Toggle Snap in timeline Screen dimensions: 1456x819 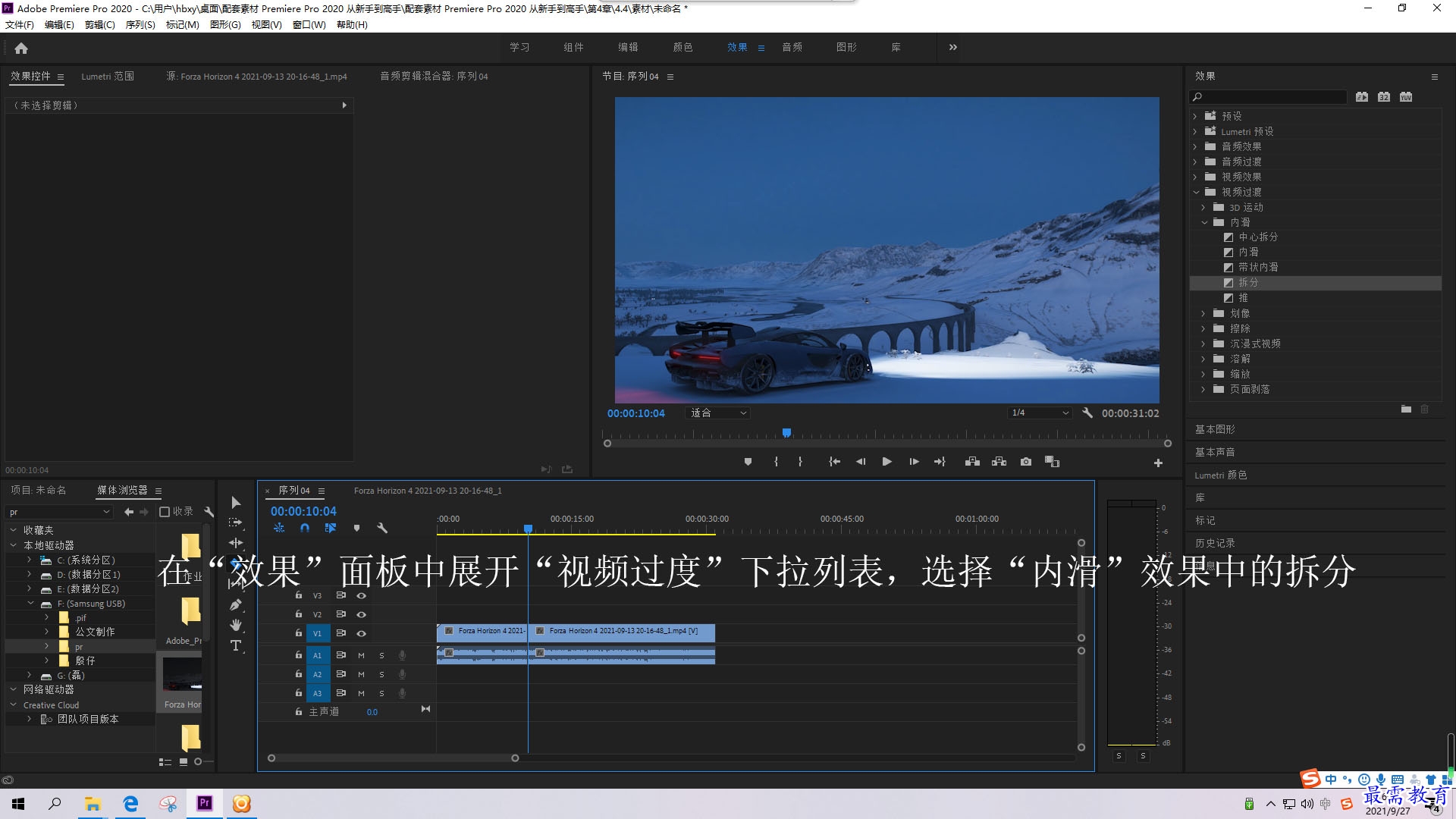click(x=305, y=528)
